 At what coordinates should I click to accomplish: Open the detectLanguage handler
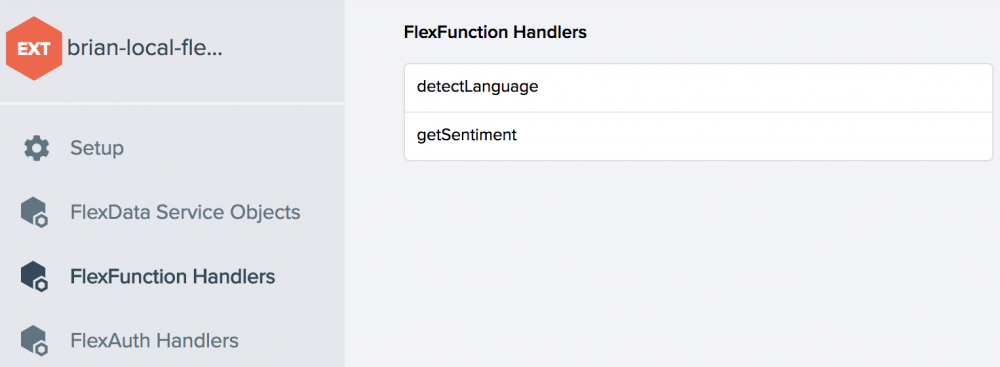(477, 87)
